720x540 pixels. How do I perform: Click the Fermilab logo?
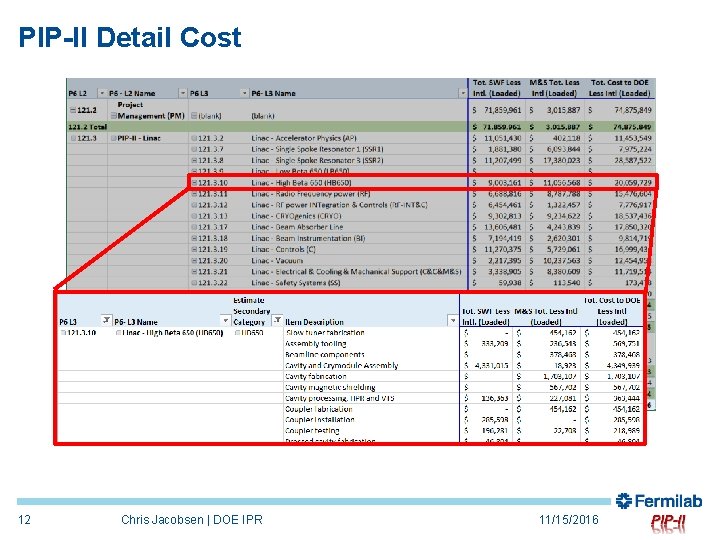[x=659, y=501]
